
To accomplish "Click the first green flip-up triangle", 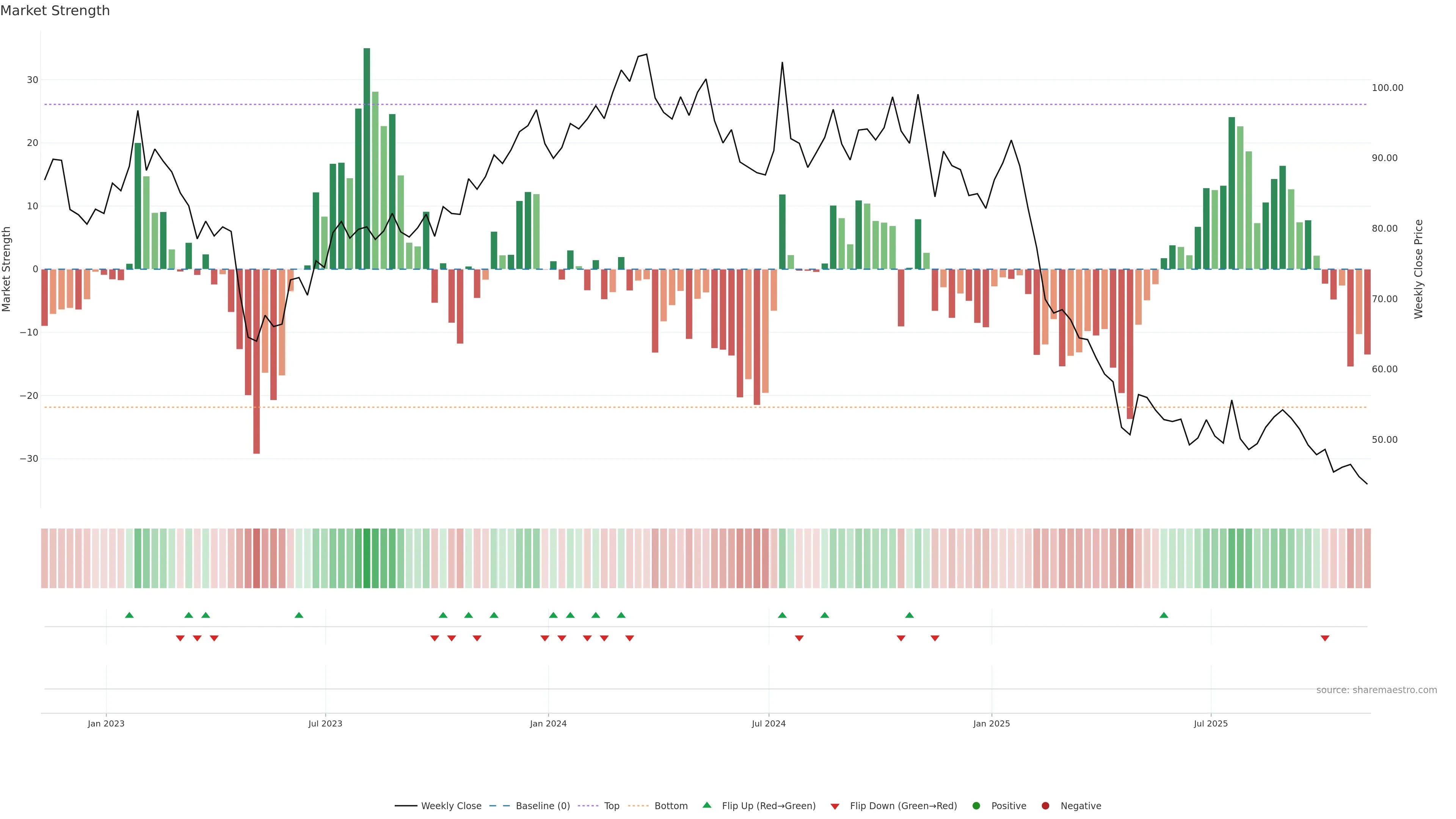I will pyautogui.click(x=129, y=615).
